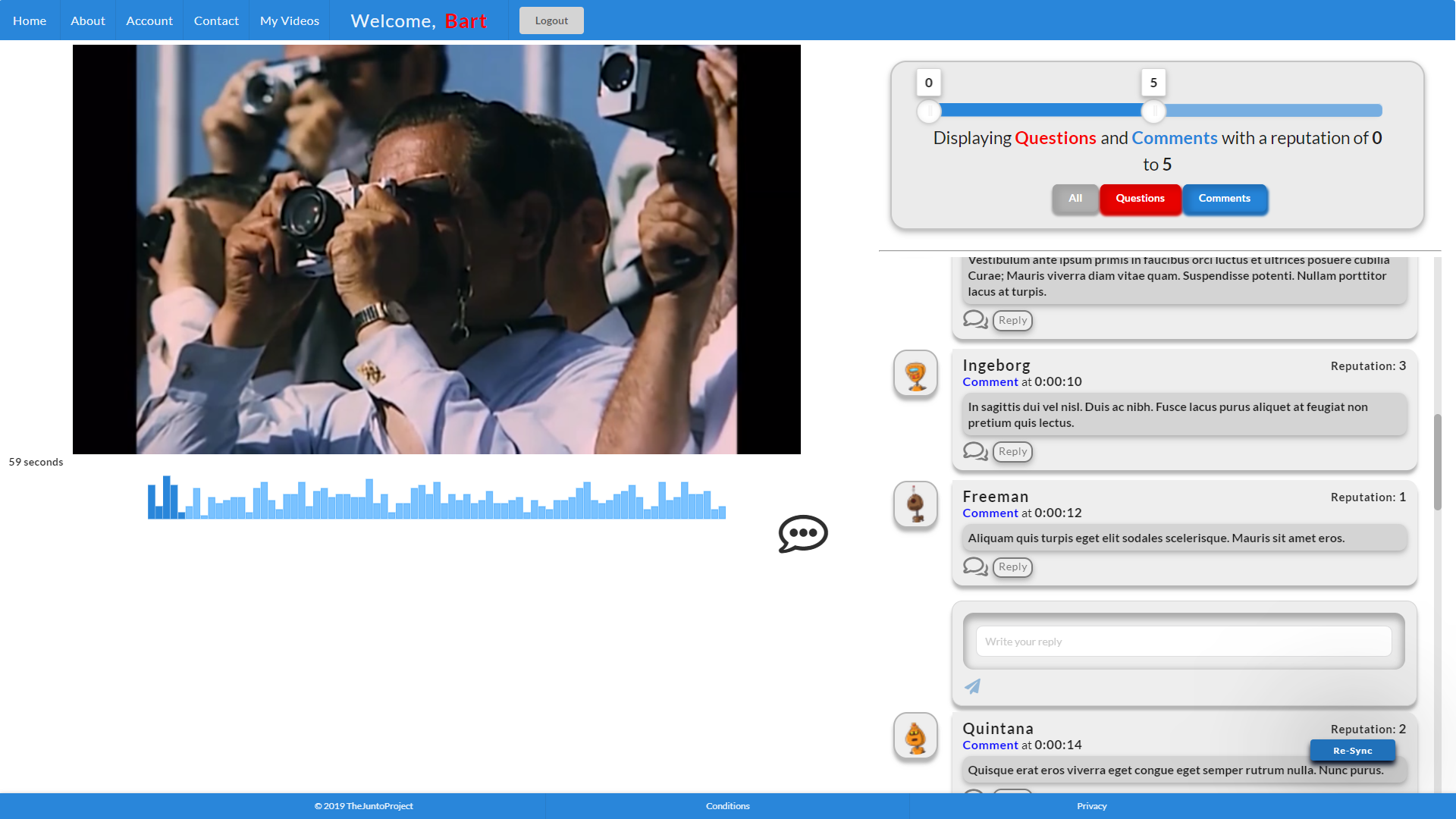Click Reply under Freeman's comment
Viewport: 1456px width, 819px height.
coord(1013,566)
